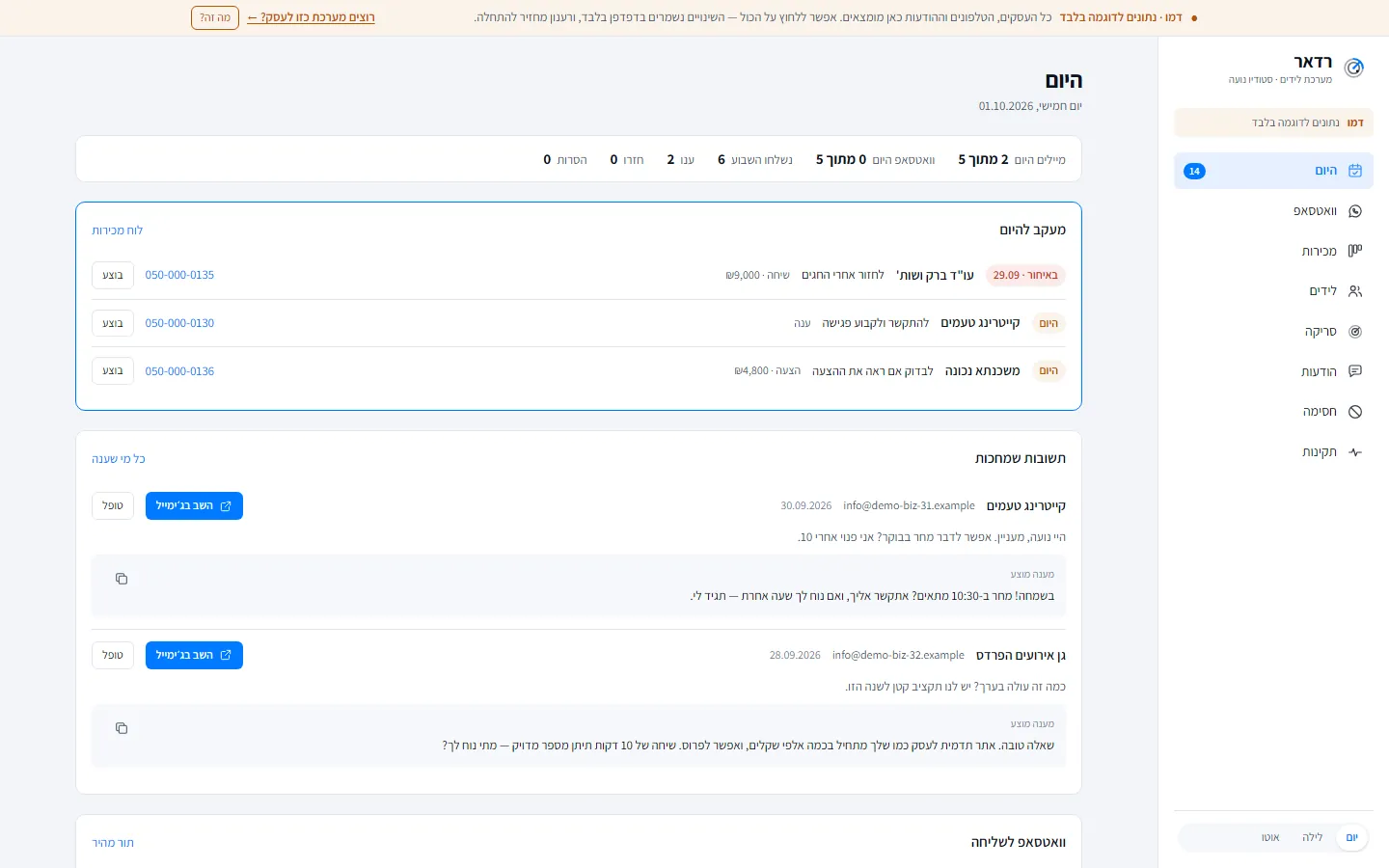The height and width of the screenshot is (868, 1389).
Task: Mark משכנתא נכונה follow-up as בוצע
Action: 113,370
